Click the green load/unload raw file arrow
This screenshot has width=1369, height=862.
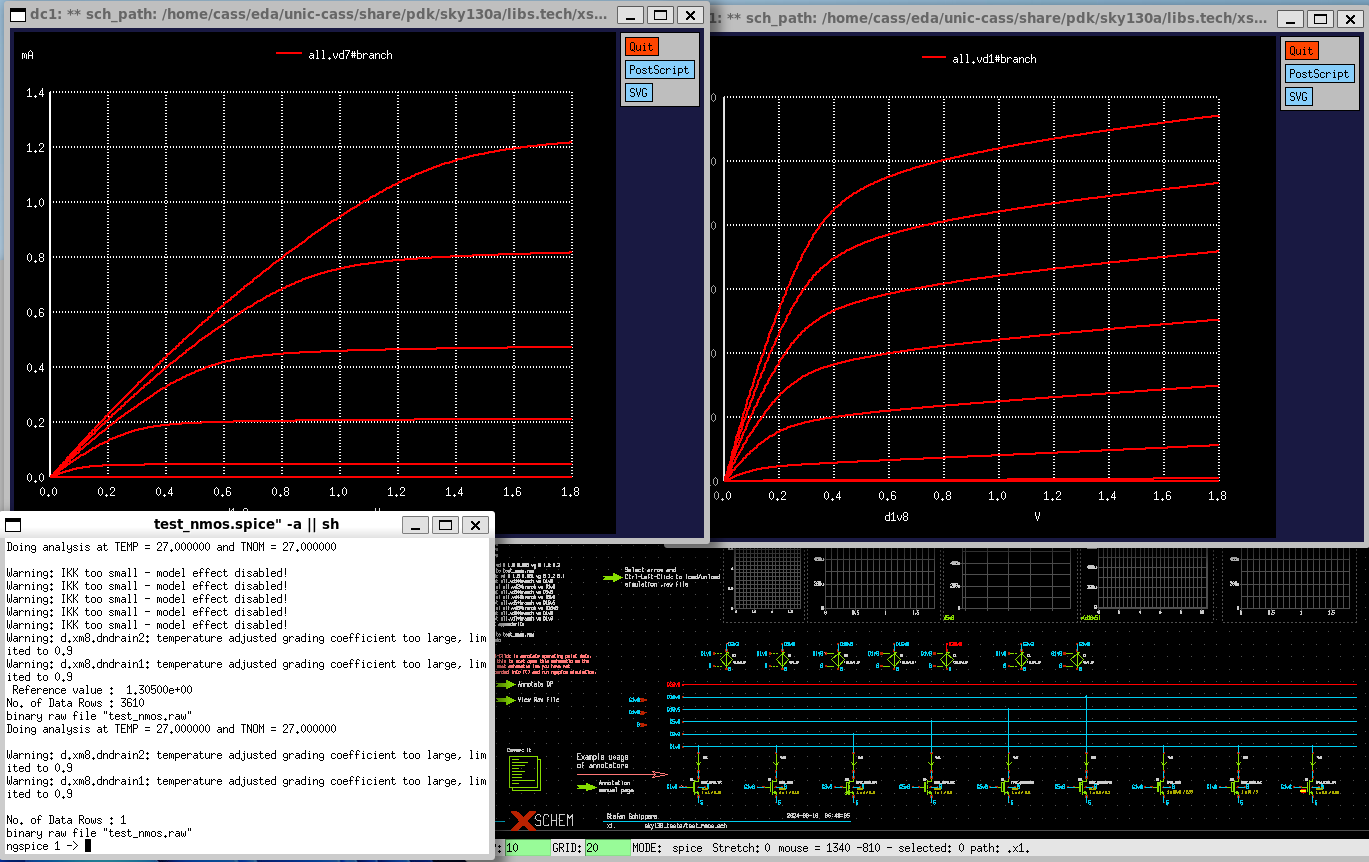[x=611, y=577]
